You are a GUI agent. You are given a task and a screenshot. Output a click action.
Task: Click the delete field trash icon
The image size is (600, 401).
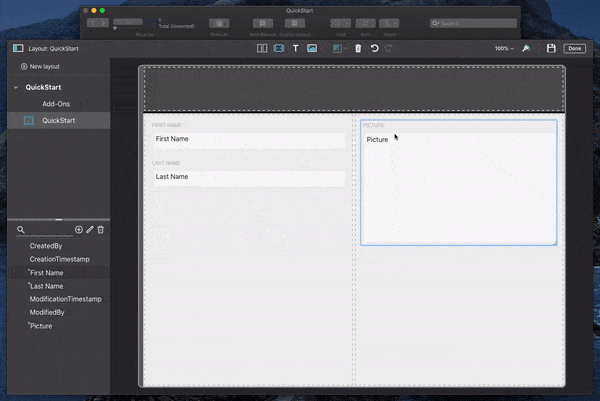pyautogui.click(x=101, y=230)
